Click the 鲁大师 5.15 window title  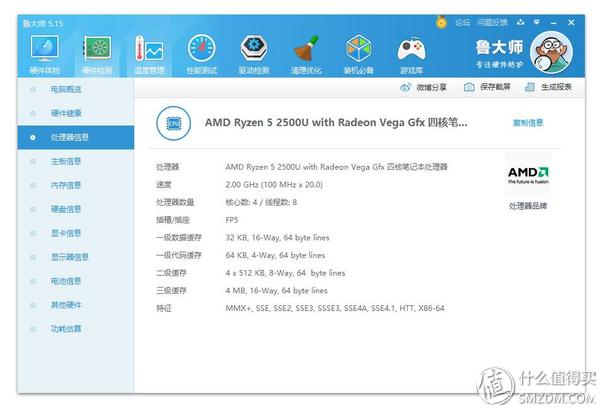[x=43, y=24]
